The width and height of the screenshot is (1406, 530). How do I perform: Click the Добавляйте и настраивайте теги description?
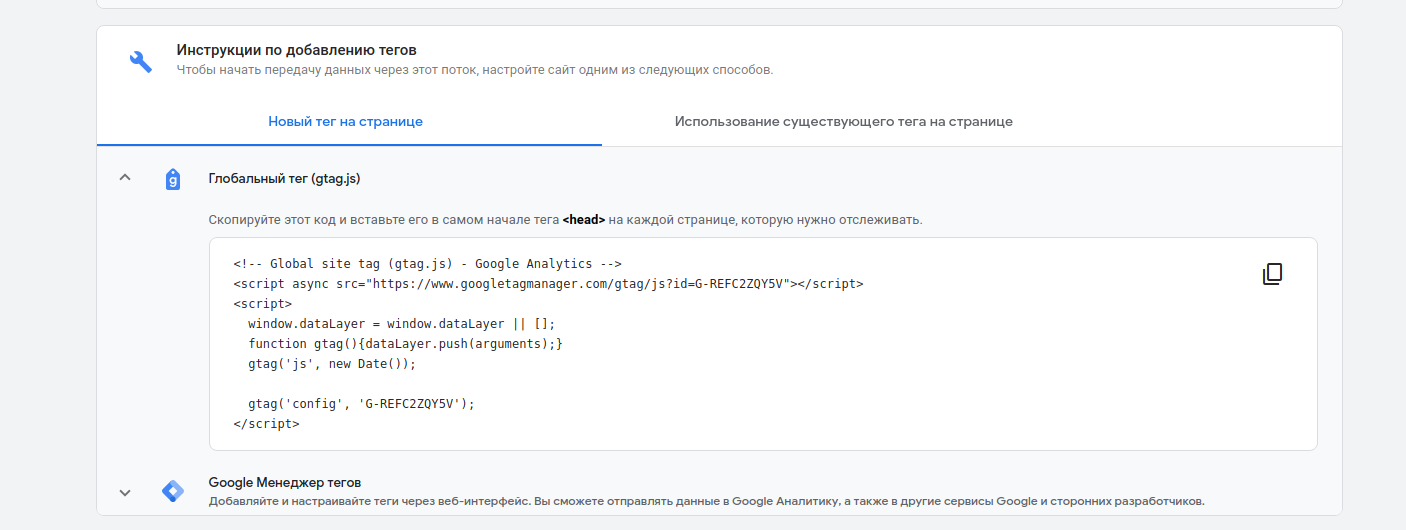[x=707, y=500]
